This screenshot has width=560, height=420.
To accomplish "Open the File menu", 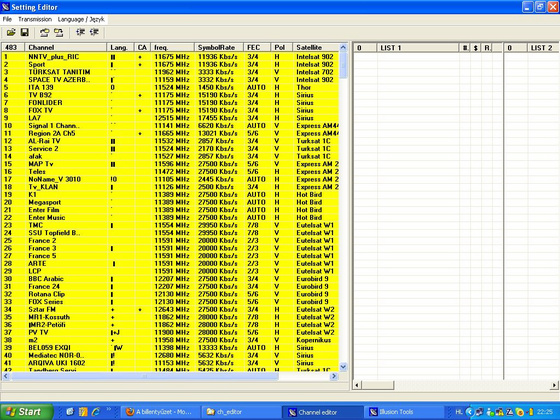I will (7, 19).
